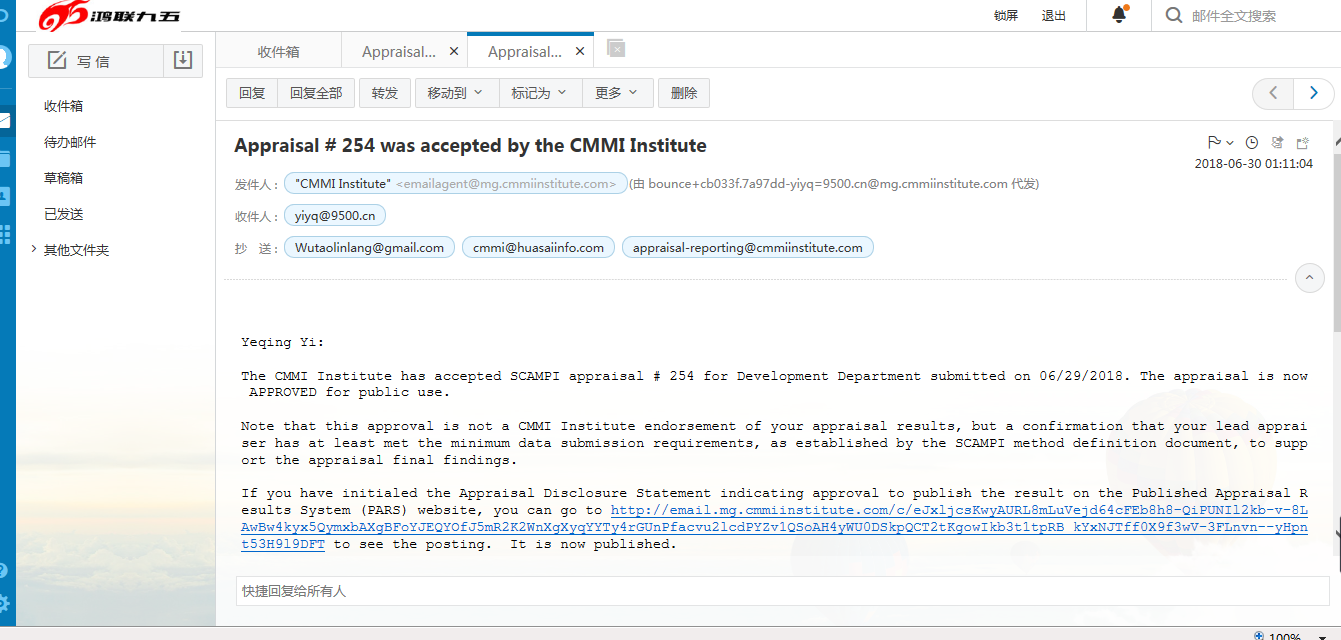Image resolution: width=1341 pixels, height=640 pixels.
Task: Open the 草稿箱 folder
Action: point(63,178)
